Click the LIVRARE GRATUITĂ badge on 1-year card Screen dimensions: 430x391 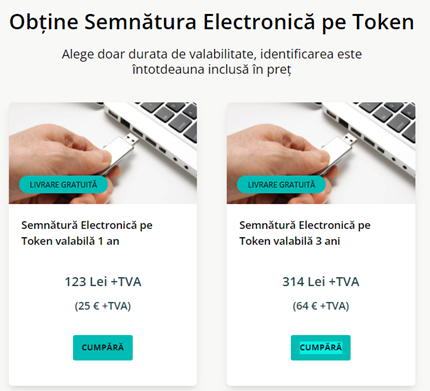[63, 185]
